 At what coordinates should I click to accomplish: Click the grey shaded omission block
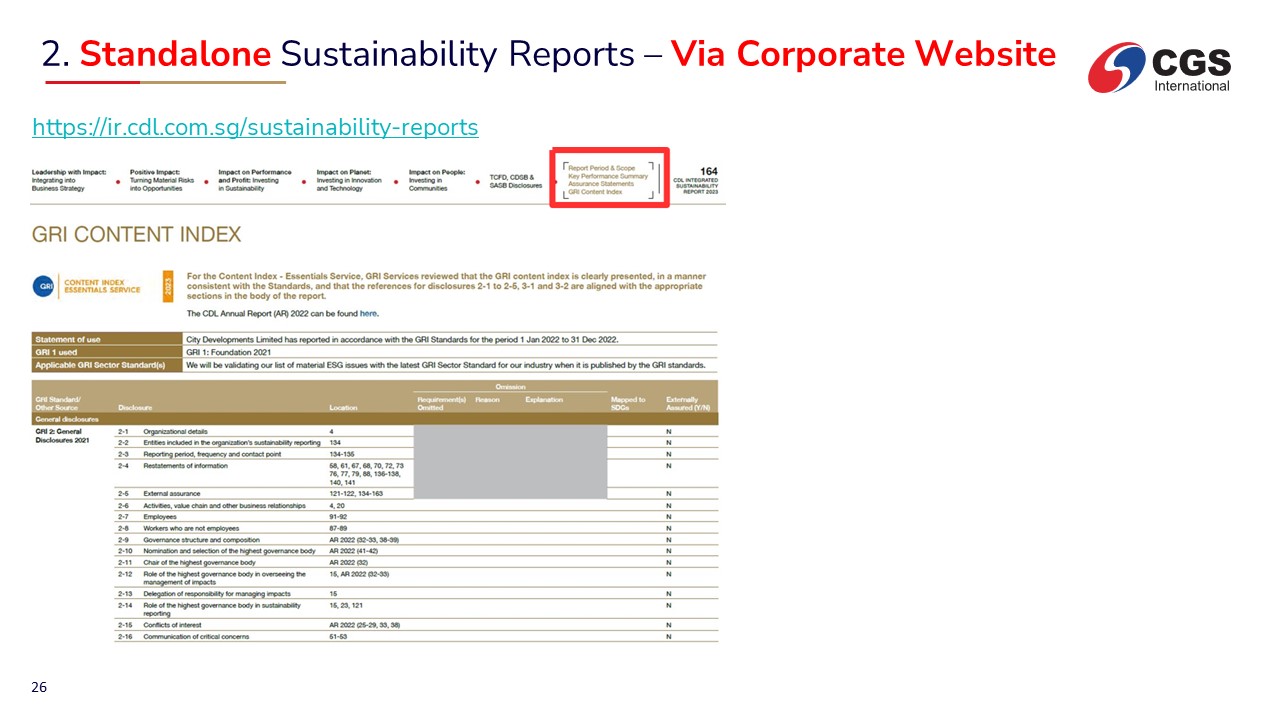[x=510, y=461]
